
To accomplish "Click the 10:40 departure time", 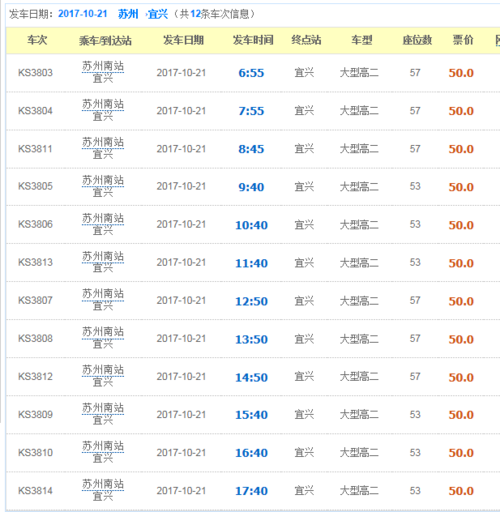I will point(252,225).
